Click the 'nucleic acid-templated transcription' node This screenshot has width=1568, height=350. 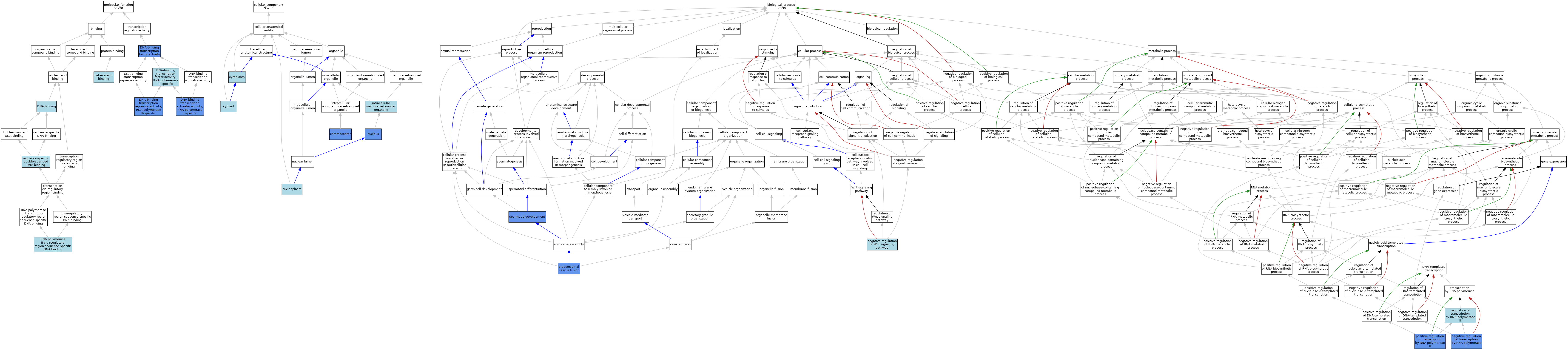[1386, 244]
